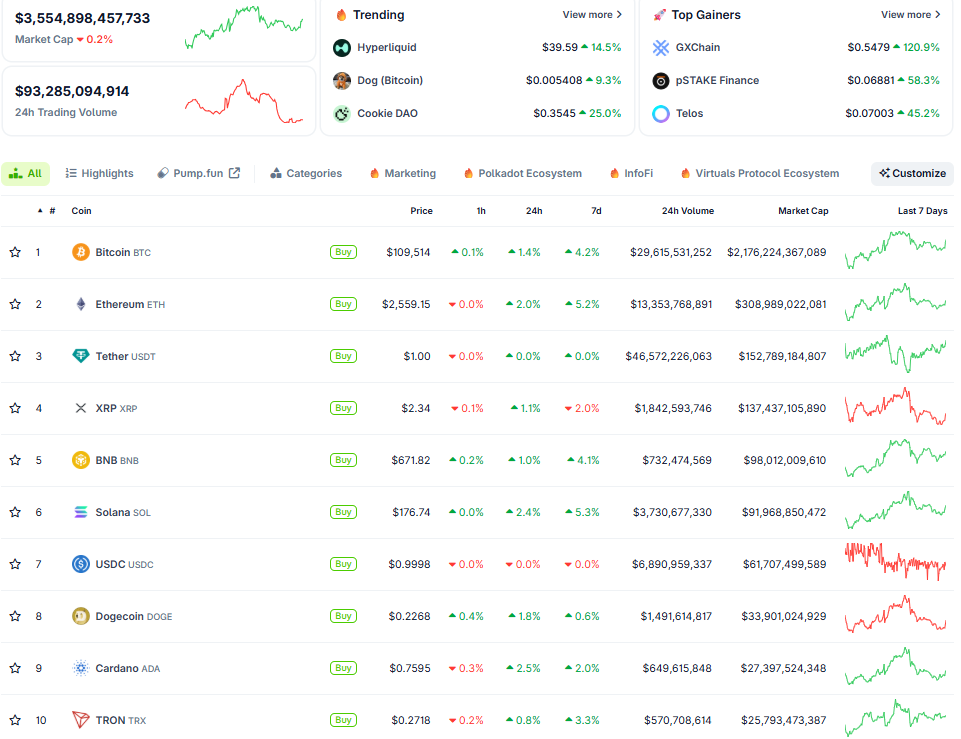Switch to the Highlights tab
The width and height of the screenshot is (961, 739).
tap(99, 173)
